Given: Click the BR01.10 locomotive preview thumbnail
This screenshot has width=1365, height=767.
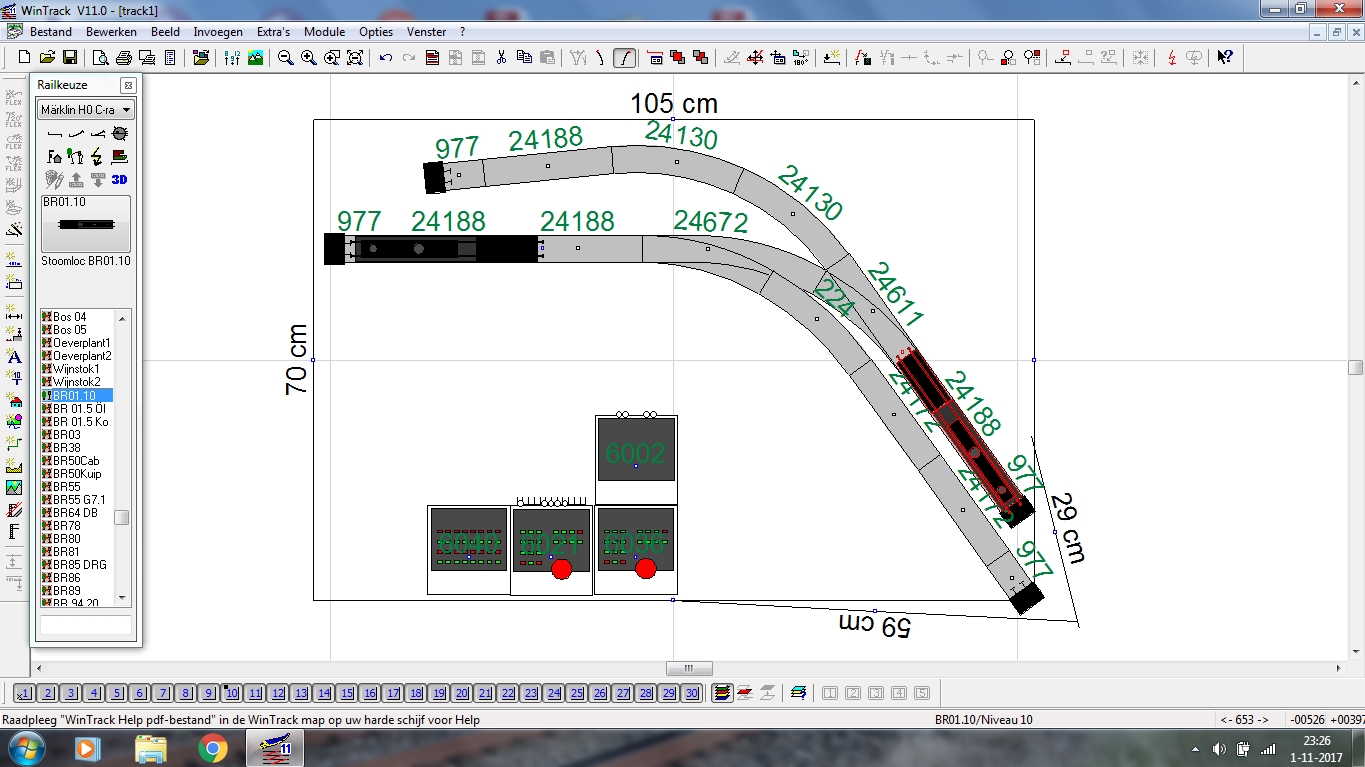Looking at the screenshot, I should pos(86,224).
